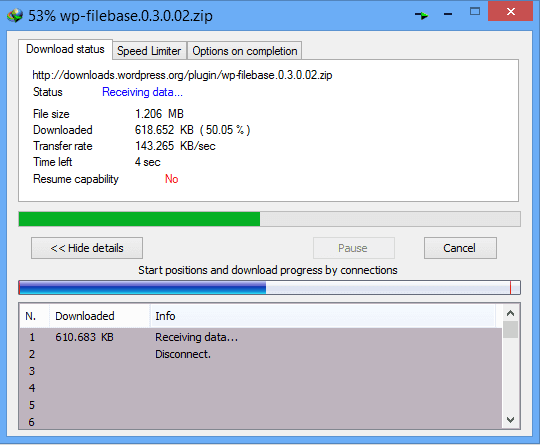This screenshot has width=540, height=445.
Task: Click the red marker on connections bar
Action: pos(510,288)
